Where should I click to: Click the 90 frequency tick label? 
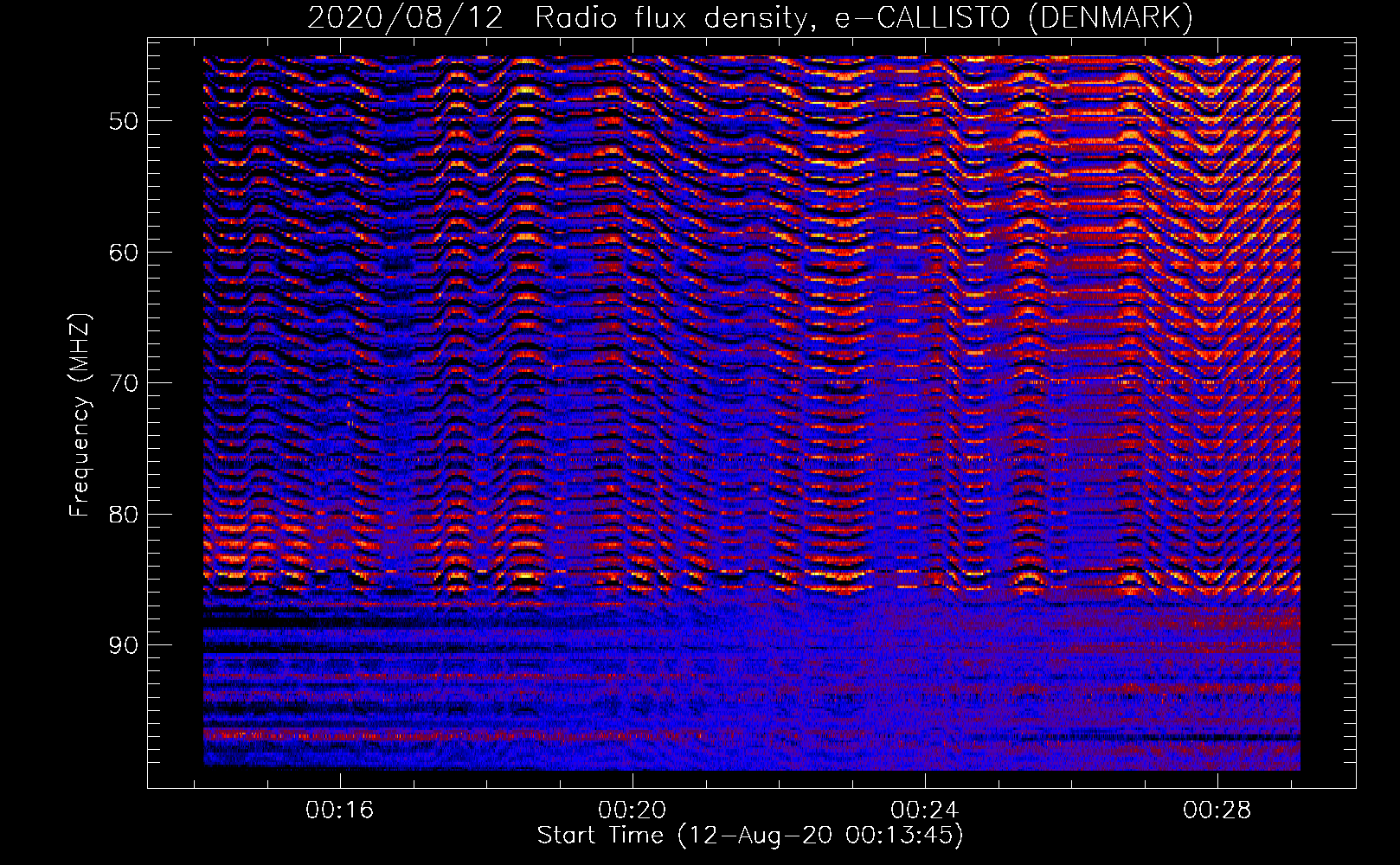pyautogui.click(x=123, y=646)
